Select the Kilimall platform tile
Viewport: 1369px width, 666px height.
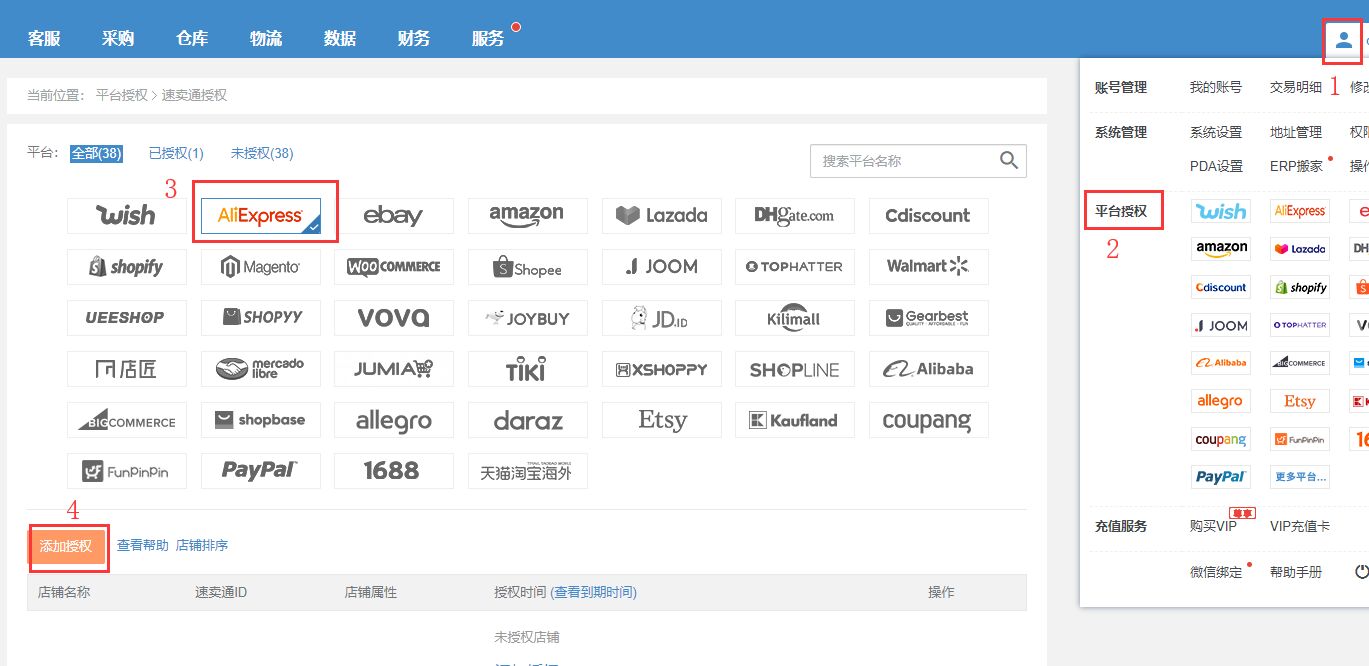click(795, 318)
